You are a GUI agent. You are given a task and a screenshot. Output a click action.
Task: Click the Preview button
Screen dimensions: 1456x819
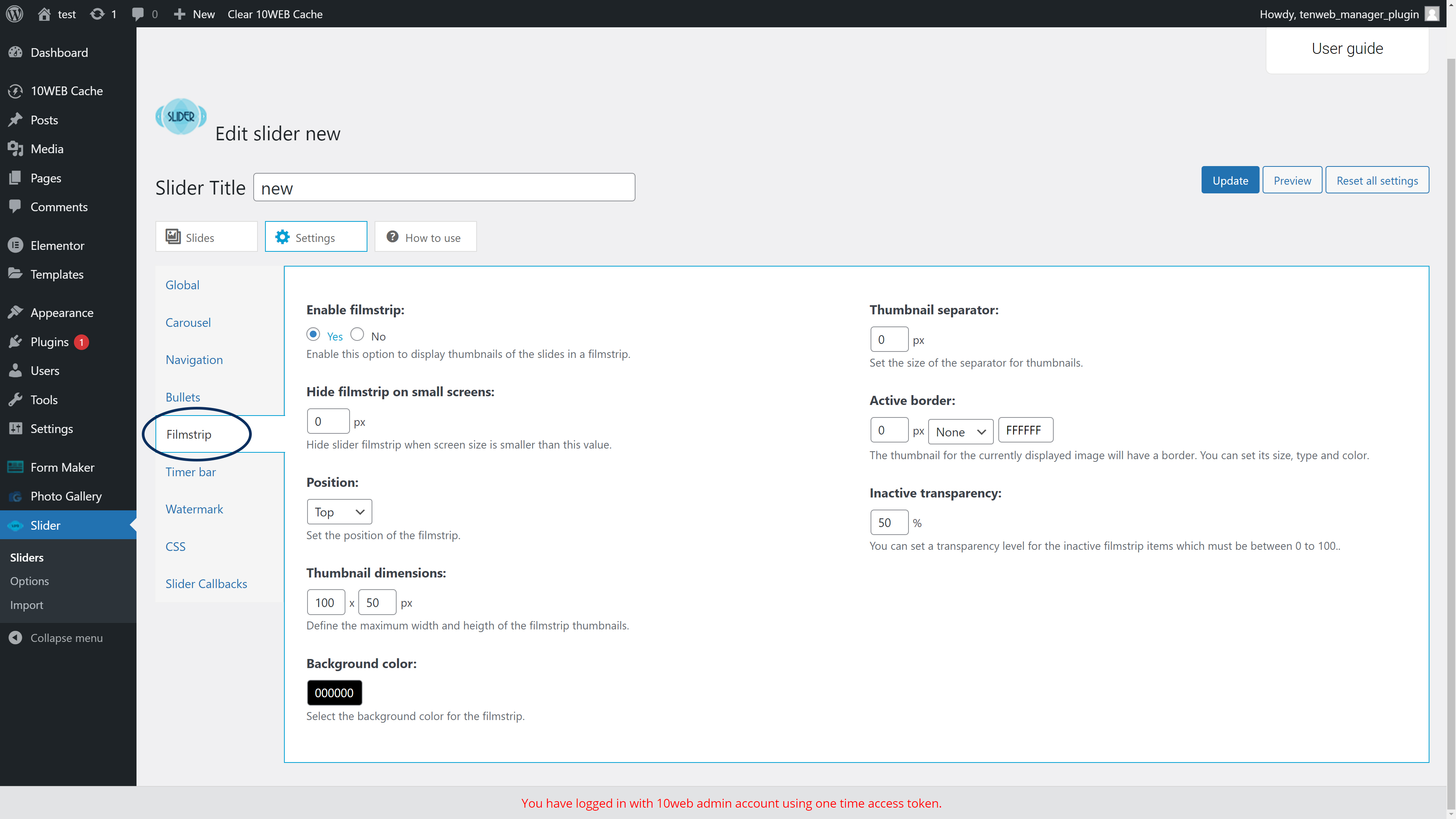point(1292,180)
